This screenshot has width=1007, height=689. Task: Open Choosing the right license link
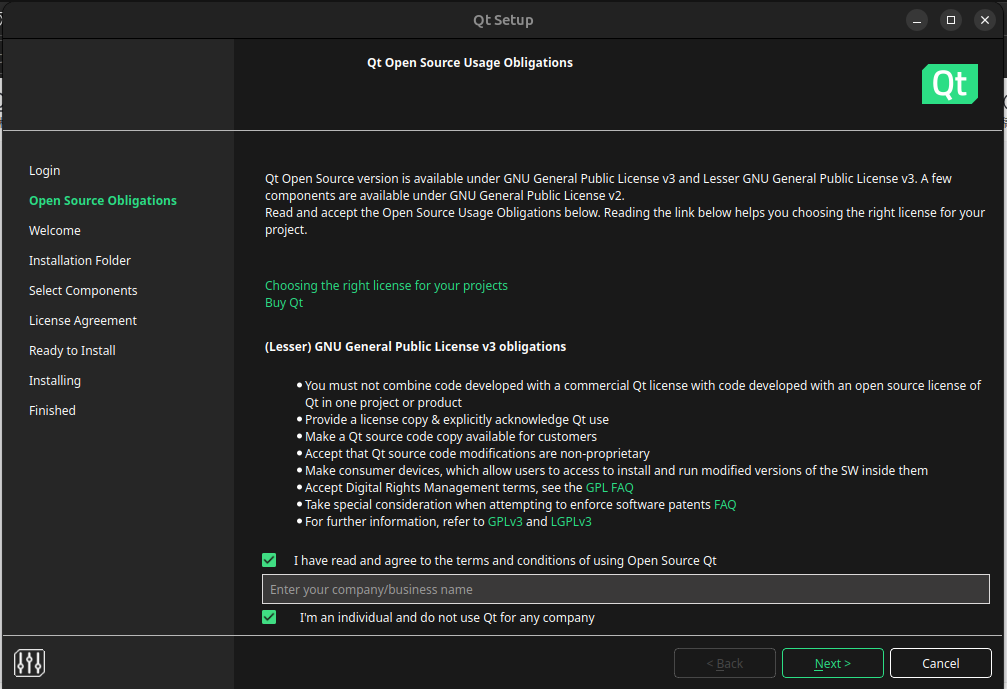[386, 285]
